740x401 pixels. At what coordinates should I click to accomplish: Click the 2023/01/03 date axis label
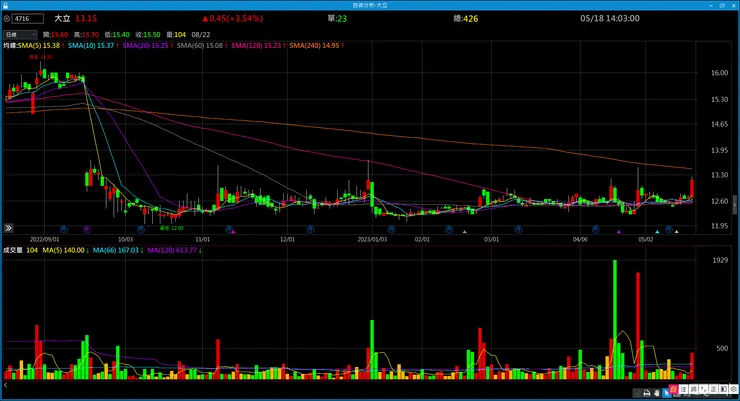pos(372,240)
